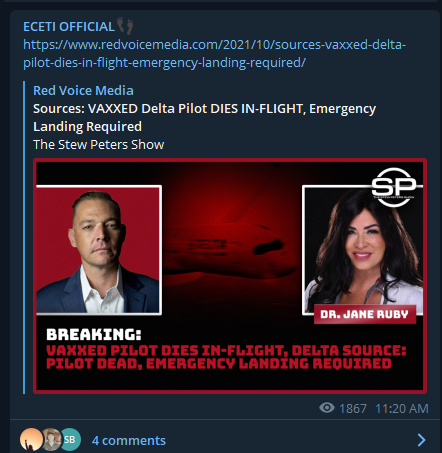Open the ECETI OFFICIAL channel name

pyautogui.click(x=69, y=27)
